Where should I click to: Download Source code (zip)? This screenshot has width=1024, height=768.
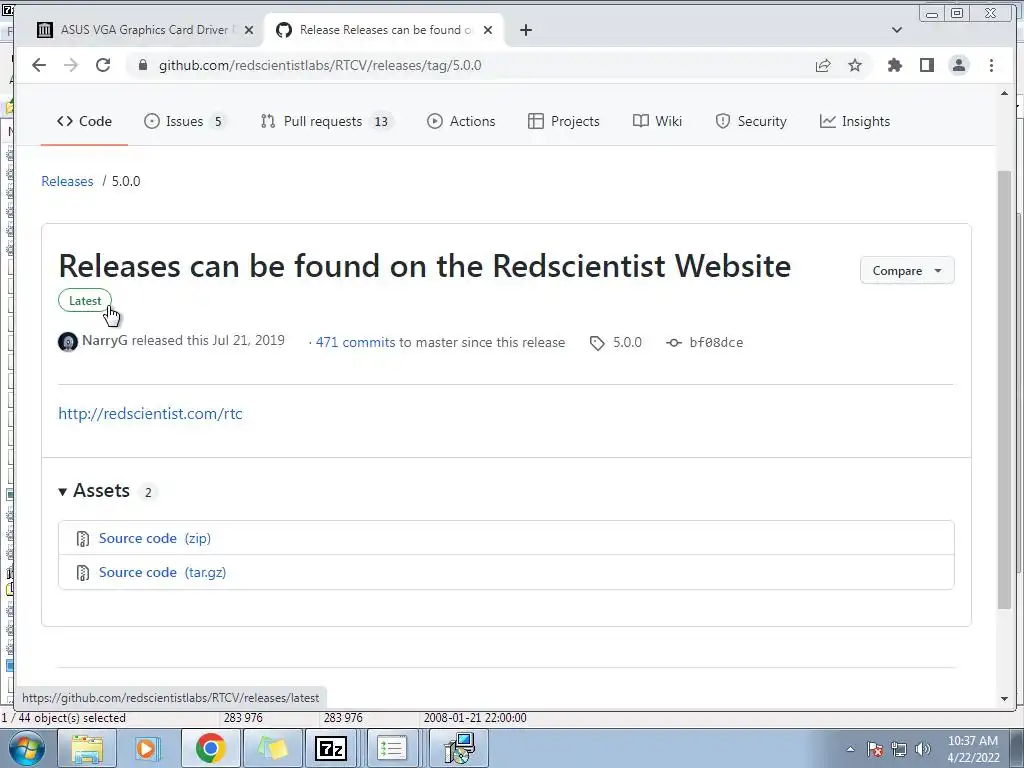155,538
